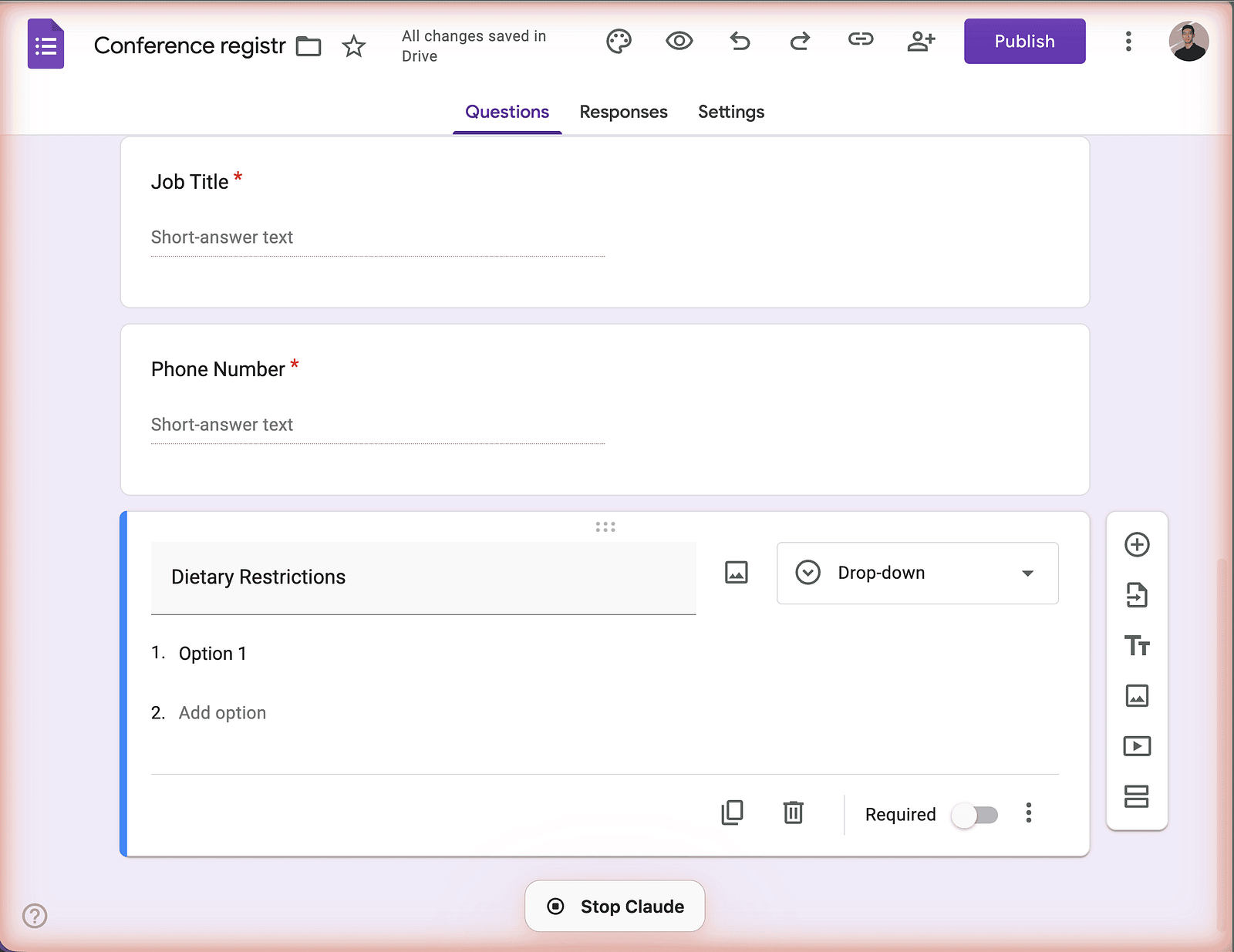Screen dimensions: 1234x952
Task: Add collaborators to the form
Action: pyautogui.click(x=921, y=42)
